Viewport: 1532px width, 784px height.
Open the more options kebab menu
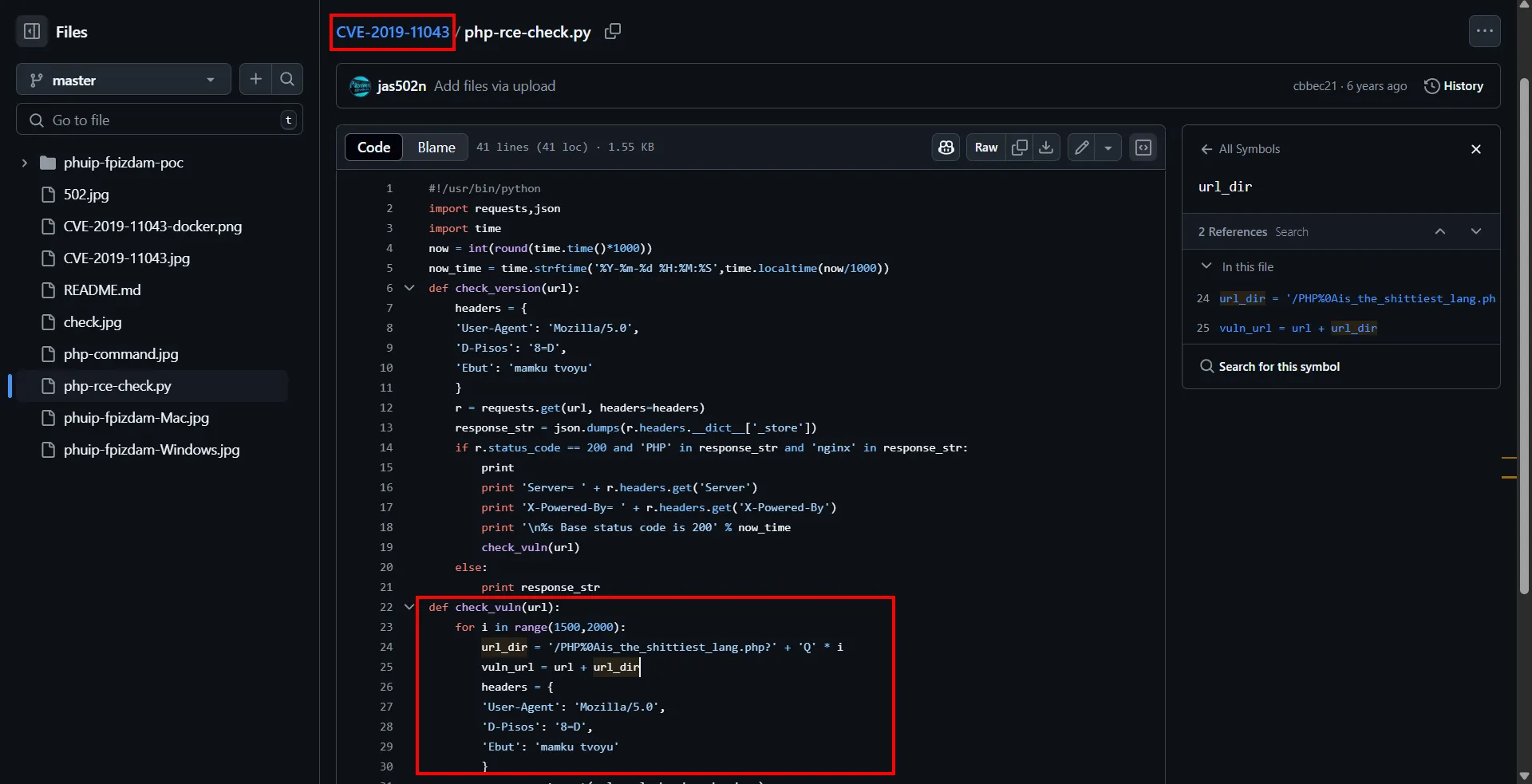click(x=1485, y=30)
